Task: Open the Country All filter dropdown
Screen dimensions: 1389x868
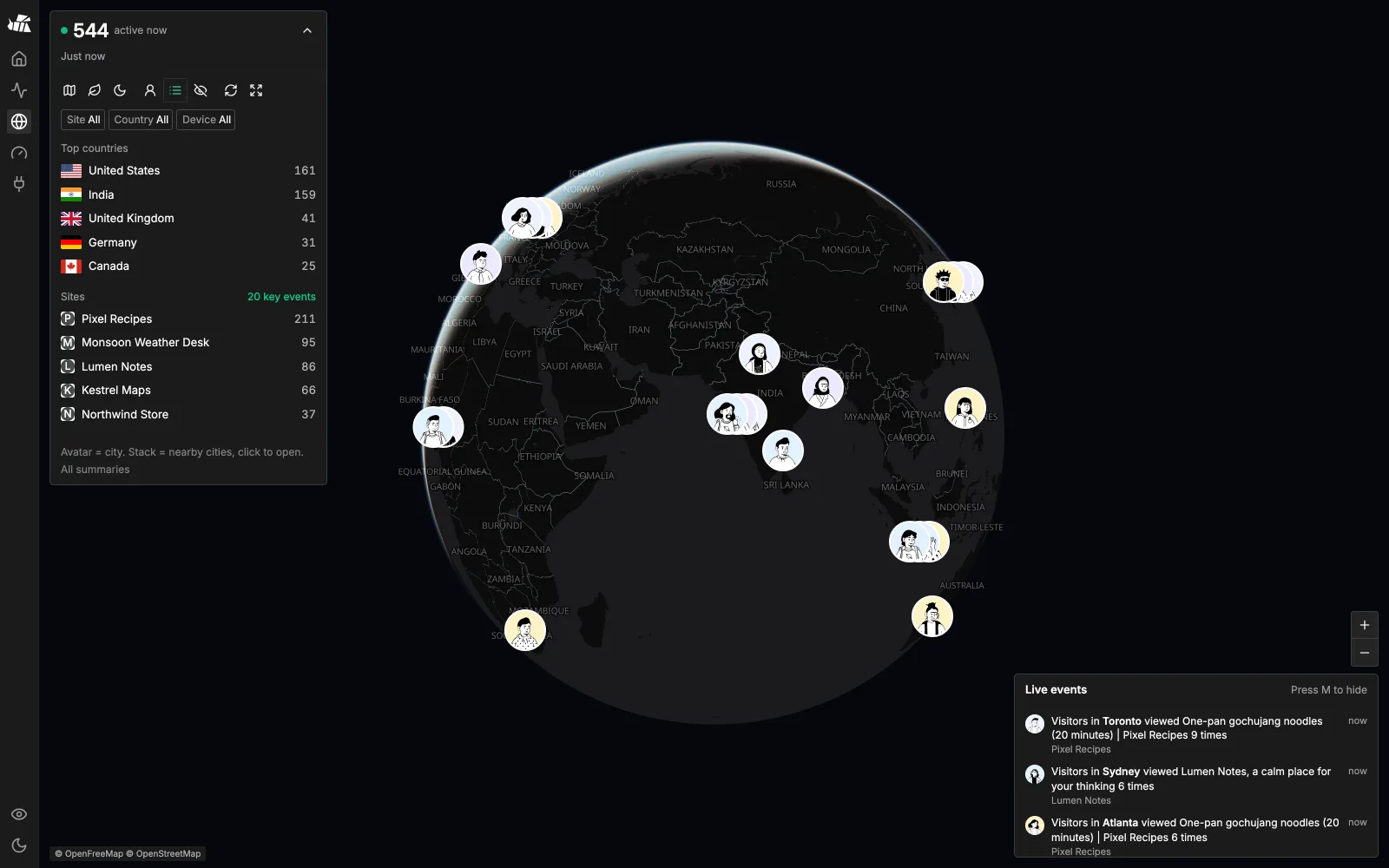Action: (x=141, y=120)
